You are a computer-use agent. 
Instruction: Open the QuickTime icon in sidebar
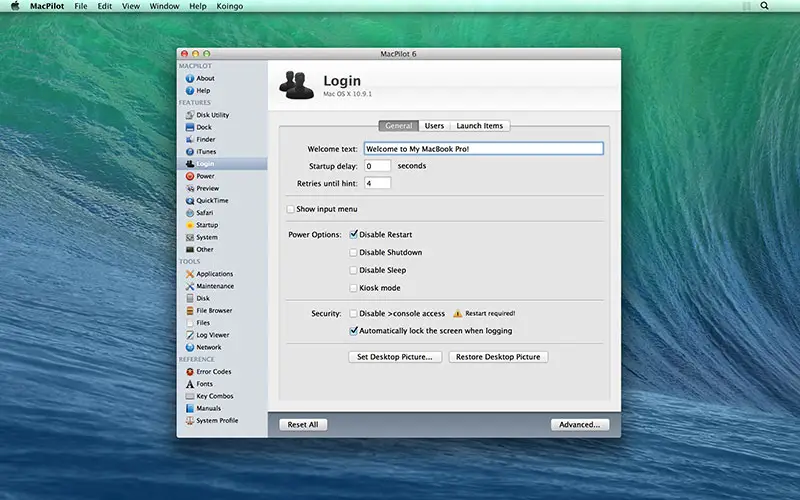tap(190, 201)
